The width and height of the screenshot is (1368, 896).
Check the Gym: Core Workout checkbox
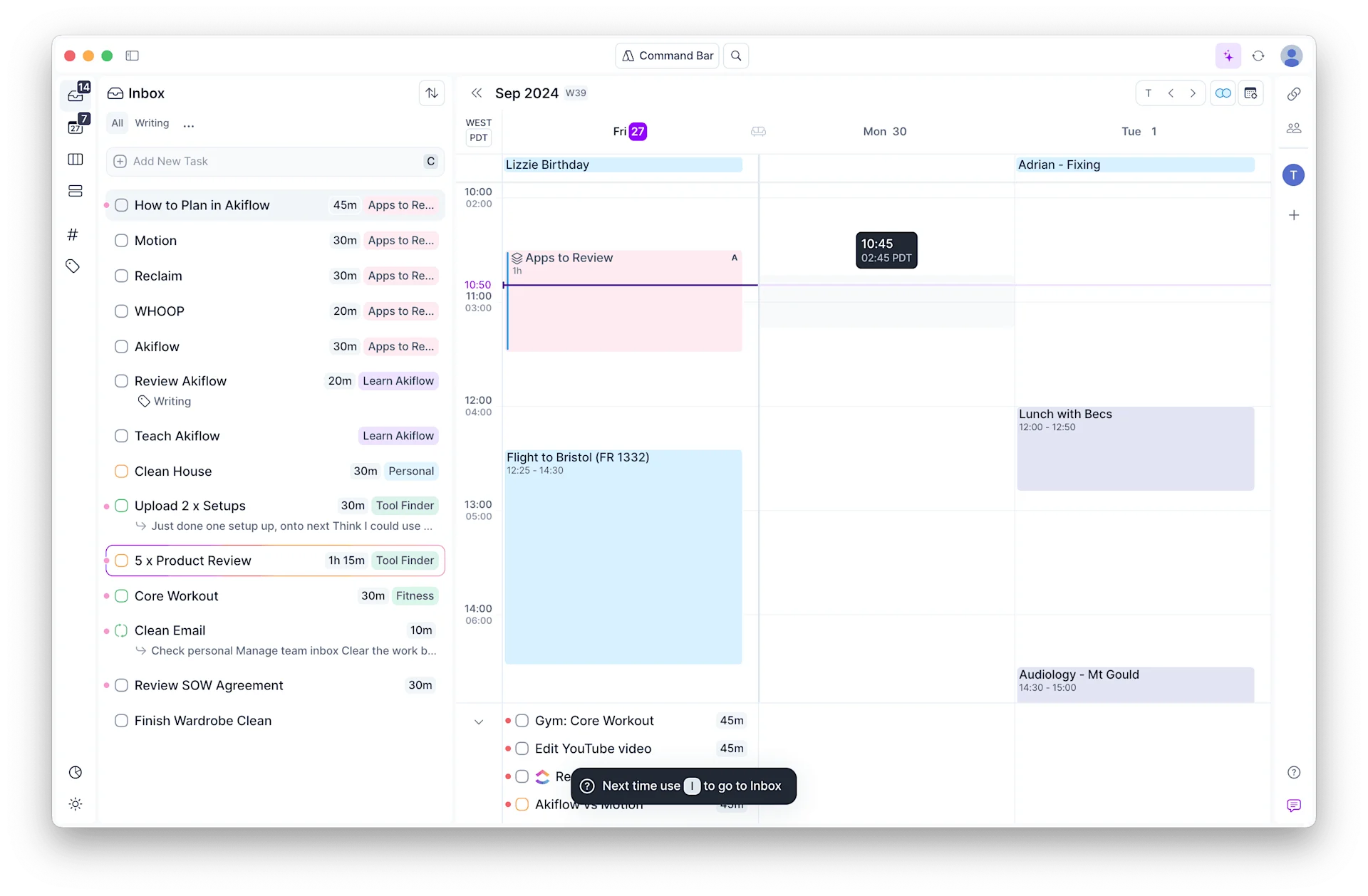tap(522, 720)
